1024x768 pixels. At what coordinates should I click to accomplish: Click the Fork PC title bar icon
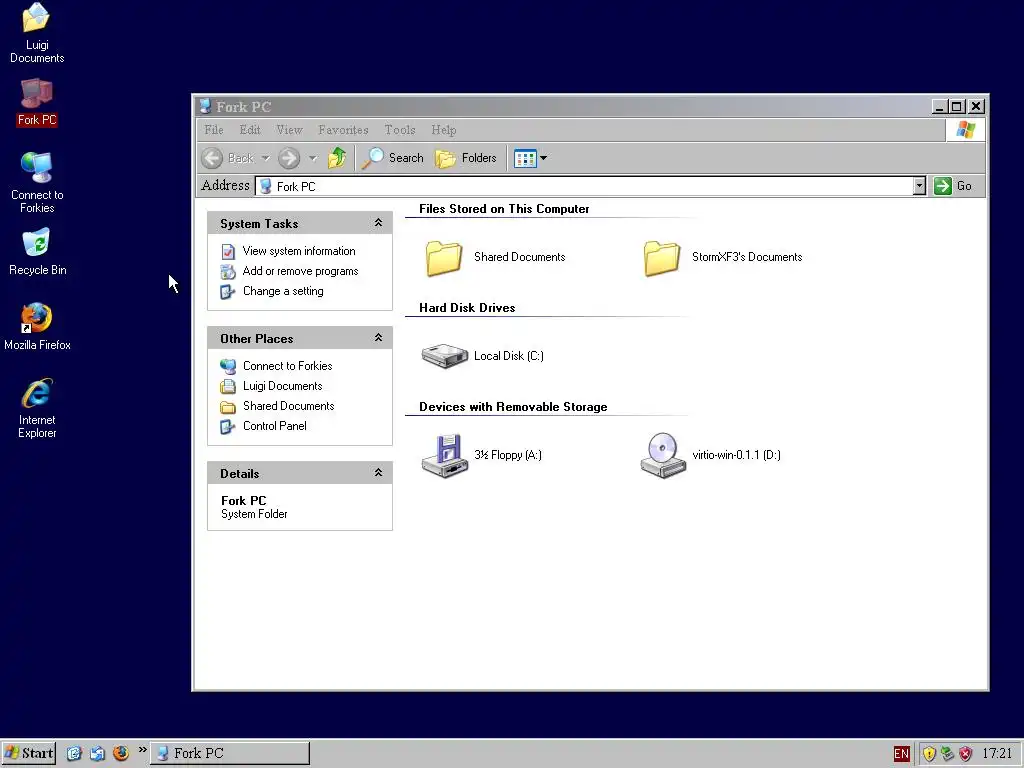coord(205,106)
